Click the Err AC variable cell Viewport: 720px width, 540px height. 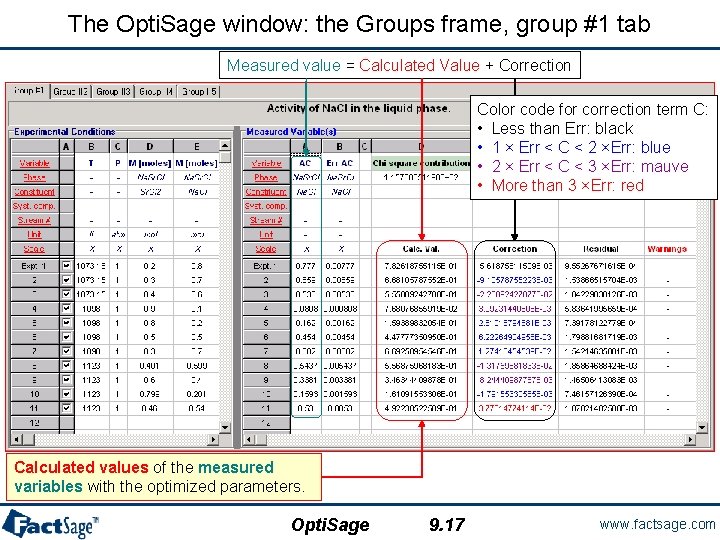(x=340, y=163)
